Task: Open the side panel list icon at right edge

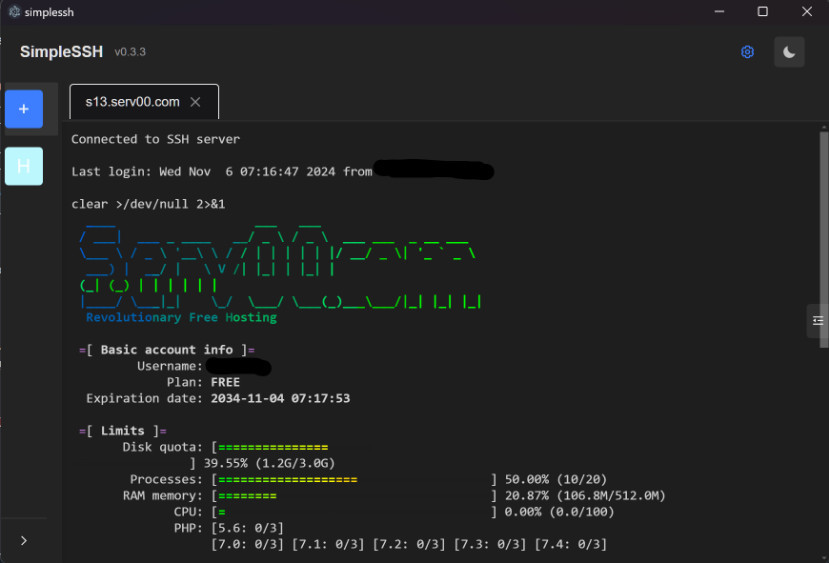Action: tap(817, 320)
